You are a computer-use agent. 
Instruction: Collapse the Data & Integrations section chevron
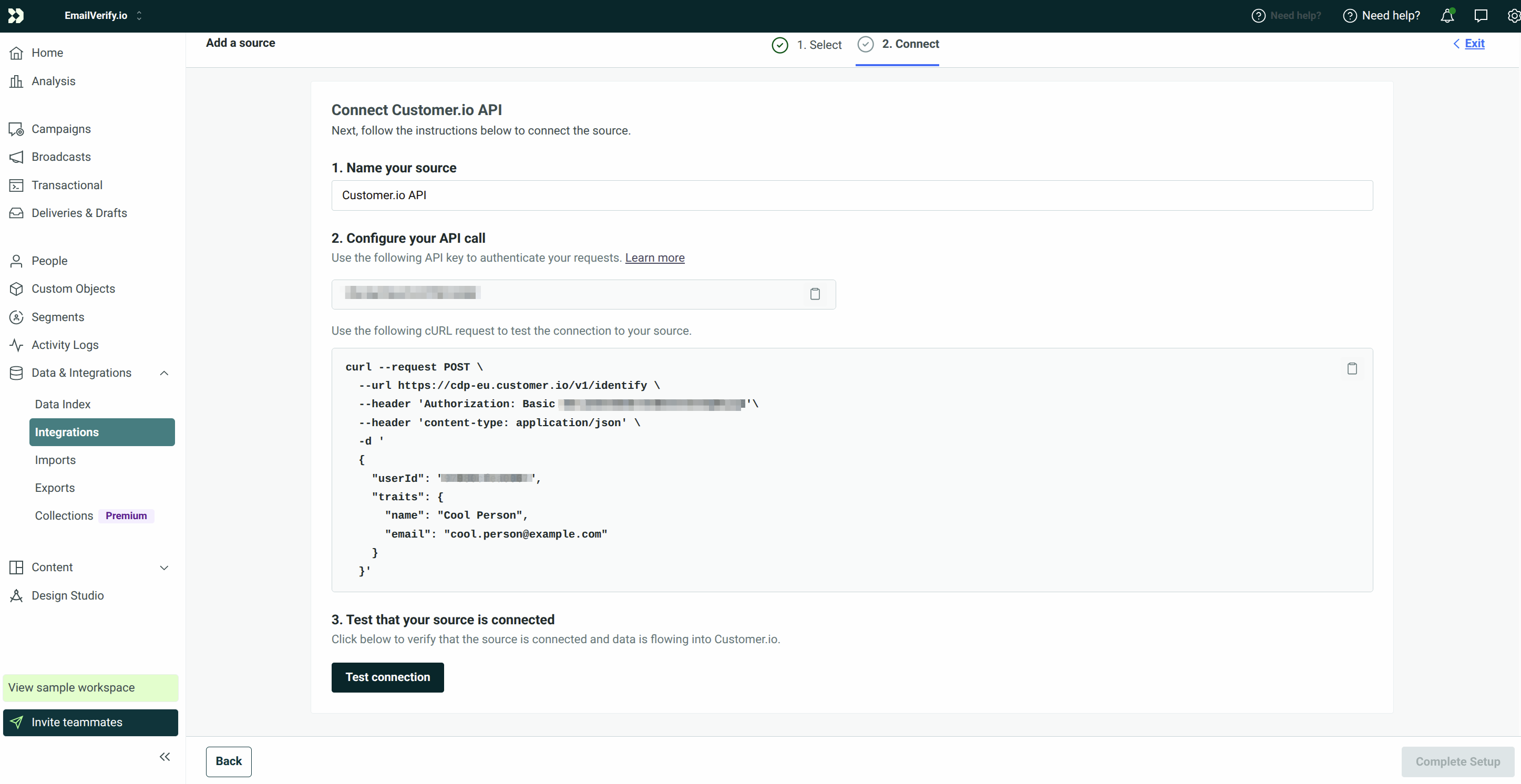(x=164, y=374)
